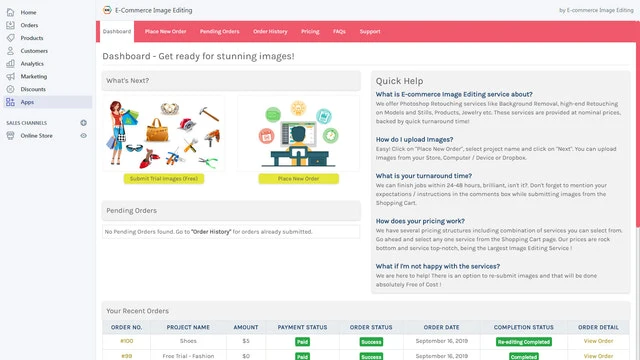Click the SALES CHANNELS heading
Image resolution: width=640 pixels, height=360 pixels.
tap(27, 123)
